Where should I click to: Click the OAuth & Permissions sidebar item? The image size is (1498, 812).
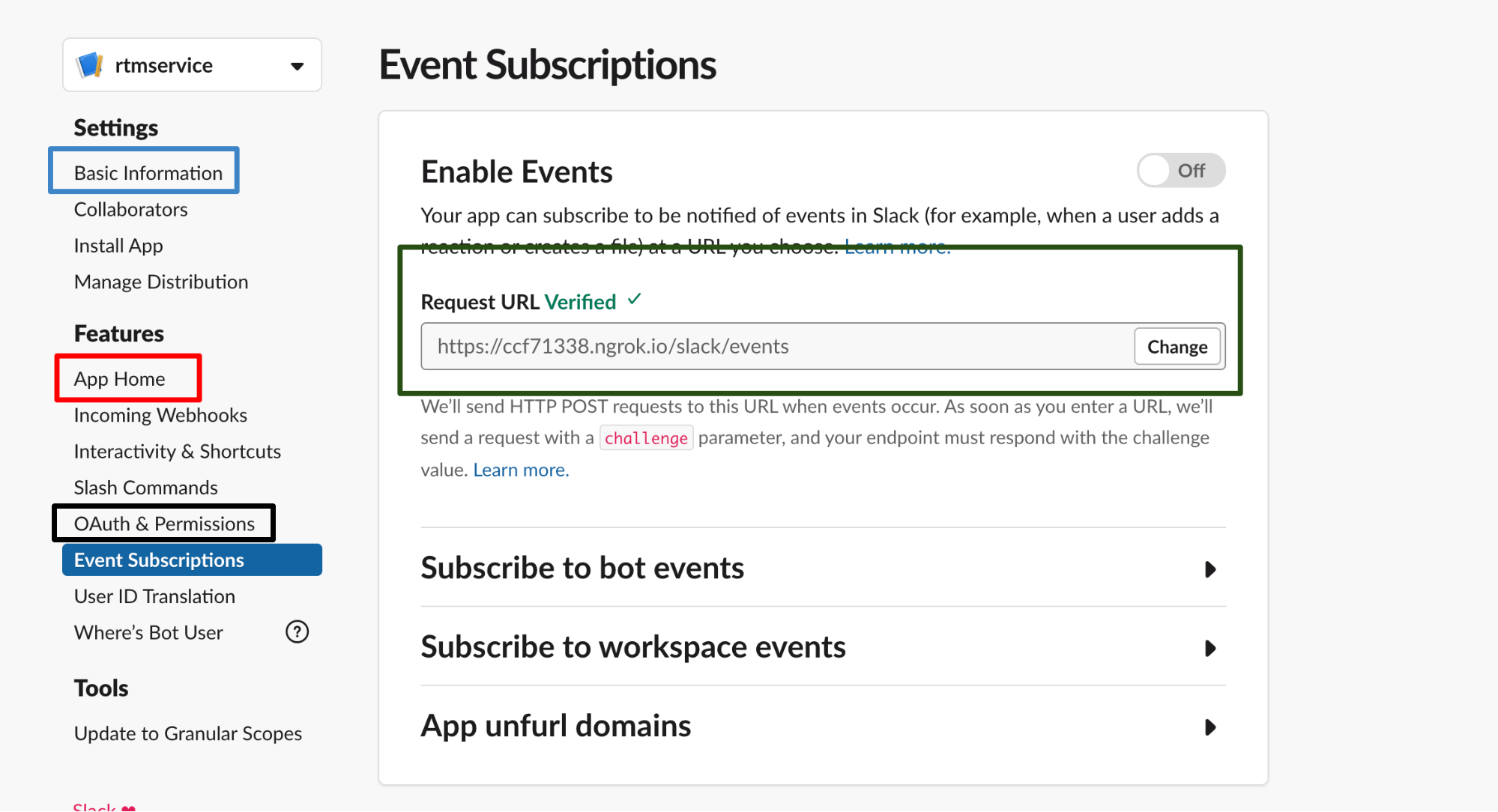[x=164, y=523]
